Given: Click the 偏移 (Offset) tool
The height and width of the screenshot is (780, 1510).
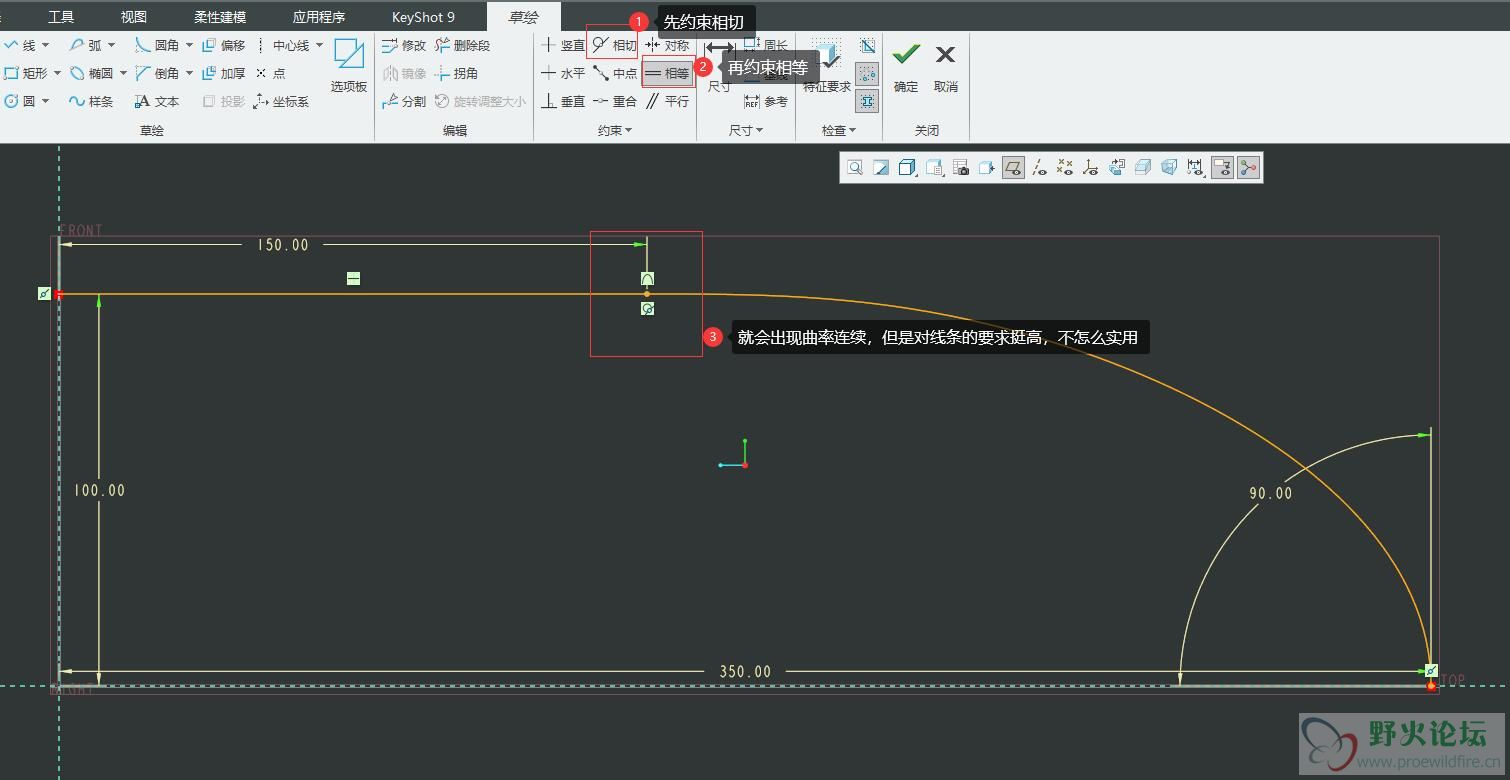Looking at the screenshot, I should pyautogui.click(x=224, y=45).
